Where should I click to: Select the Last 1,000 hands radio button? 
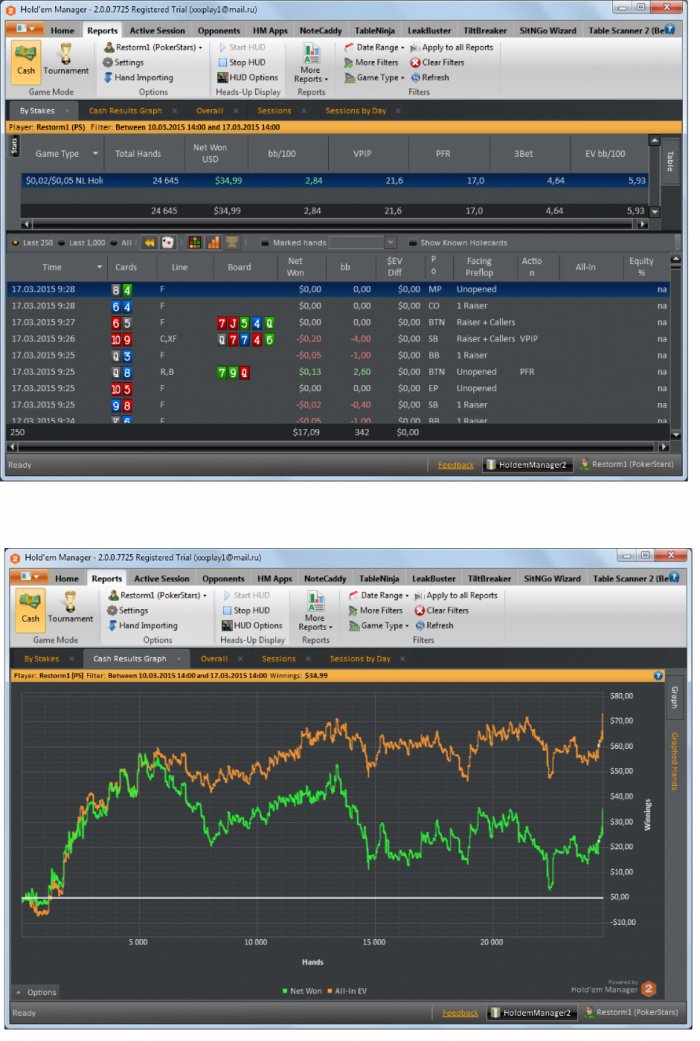(82, 243)
